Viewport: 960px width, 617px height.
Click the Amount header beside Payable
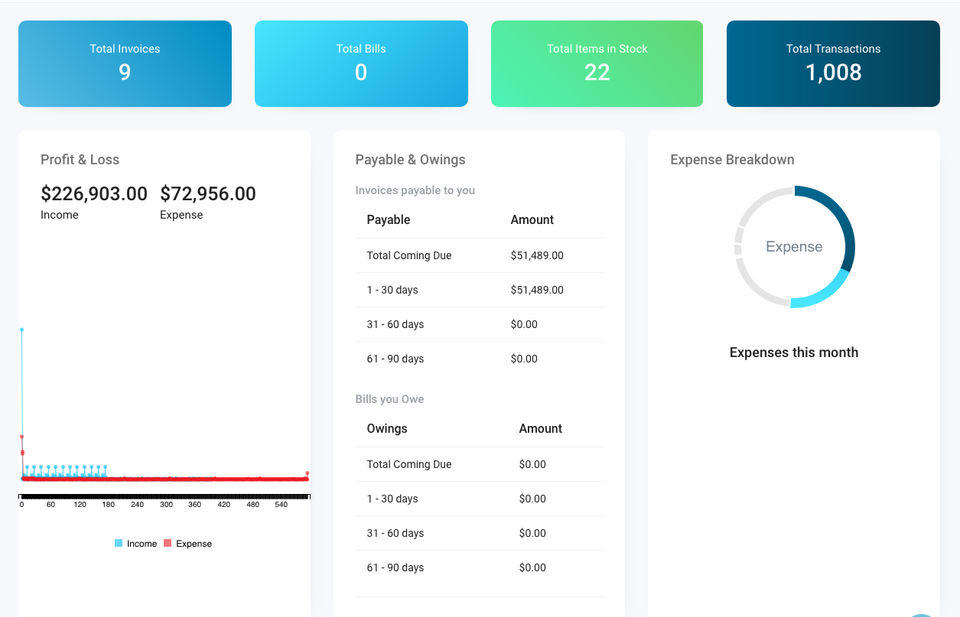[532, 220]
